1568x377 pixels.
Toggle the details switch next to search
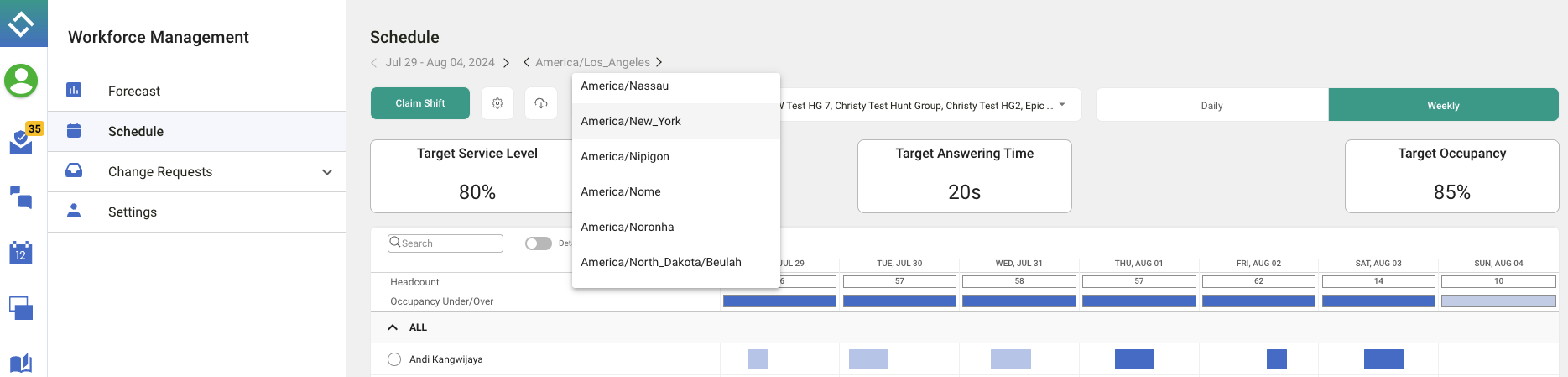tap(538, 243)
